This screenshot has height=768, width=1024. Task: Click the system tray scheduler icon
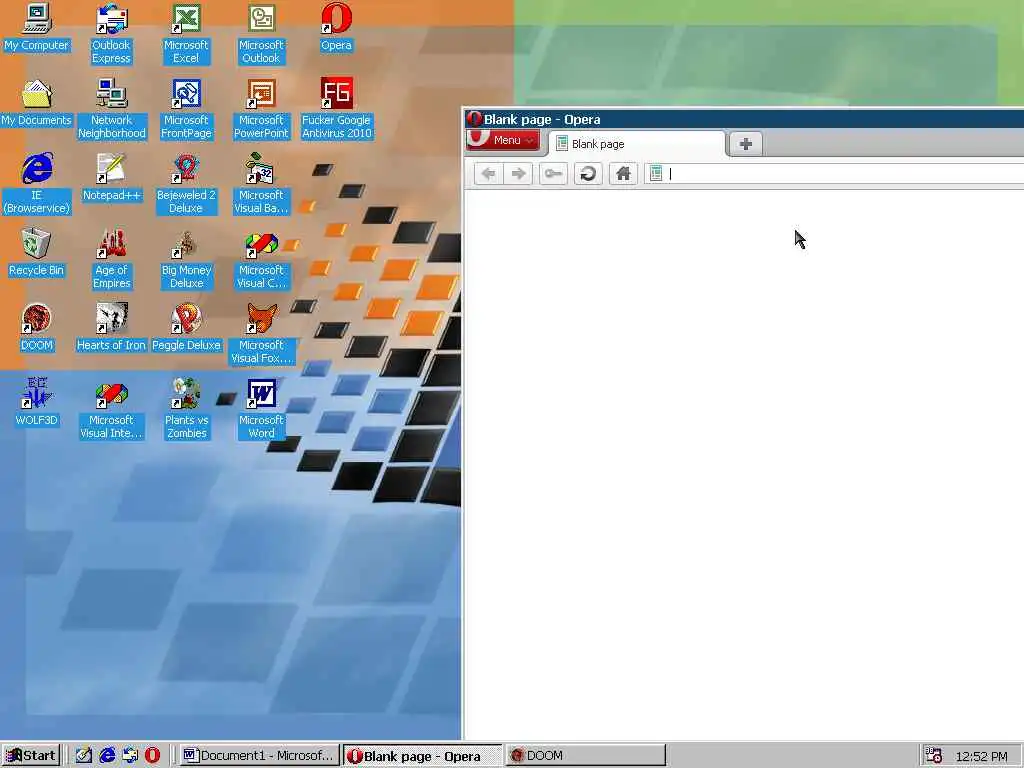click(934, 756)
